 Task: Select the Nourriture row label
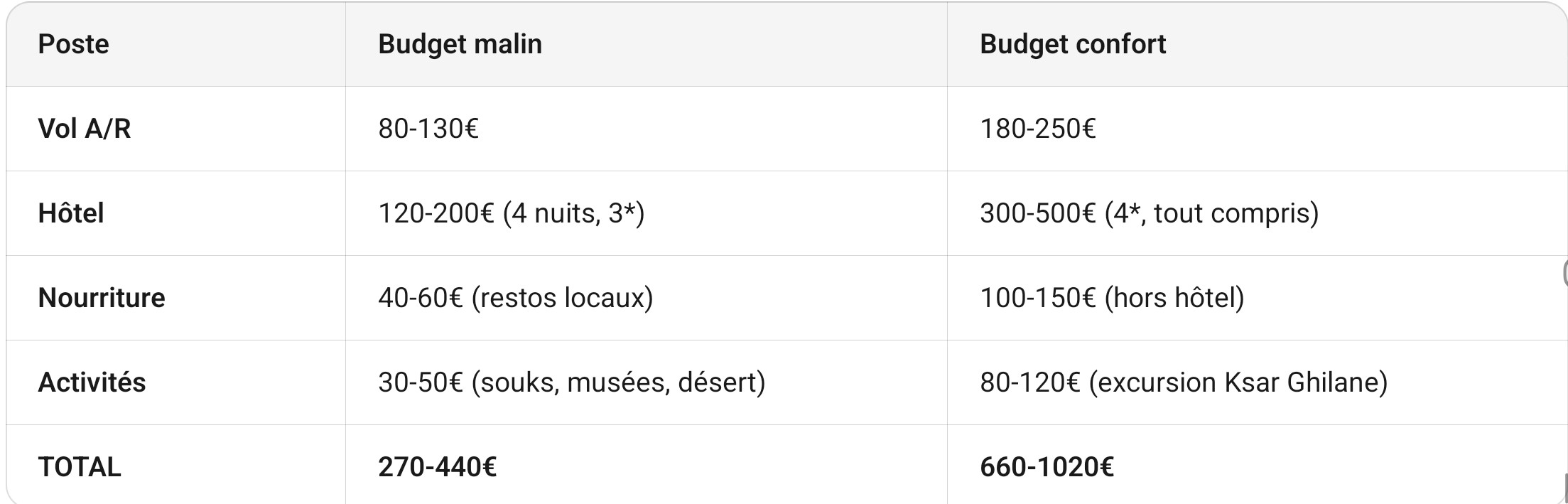click(101, 298)
